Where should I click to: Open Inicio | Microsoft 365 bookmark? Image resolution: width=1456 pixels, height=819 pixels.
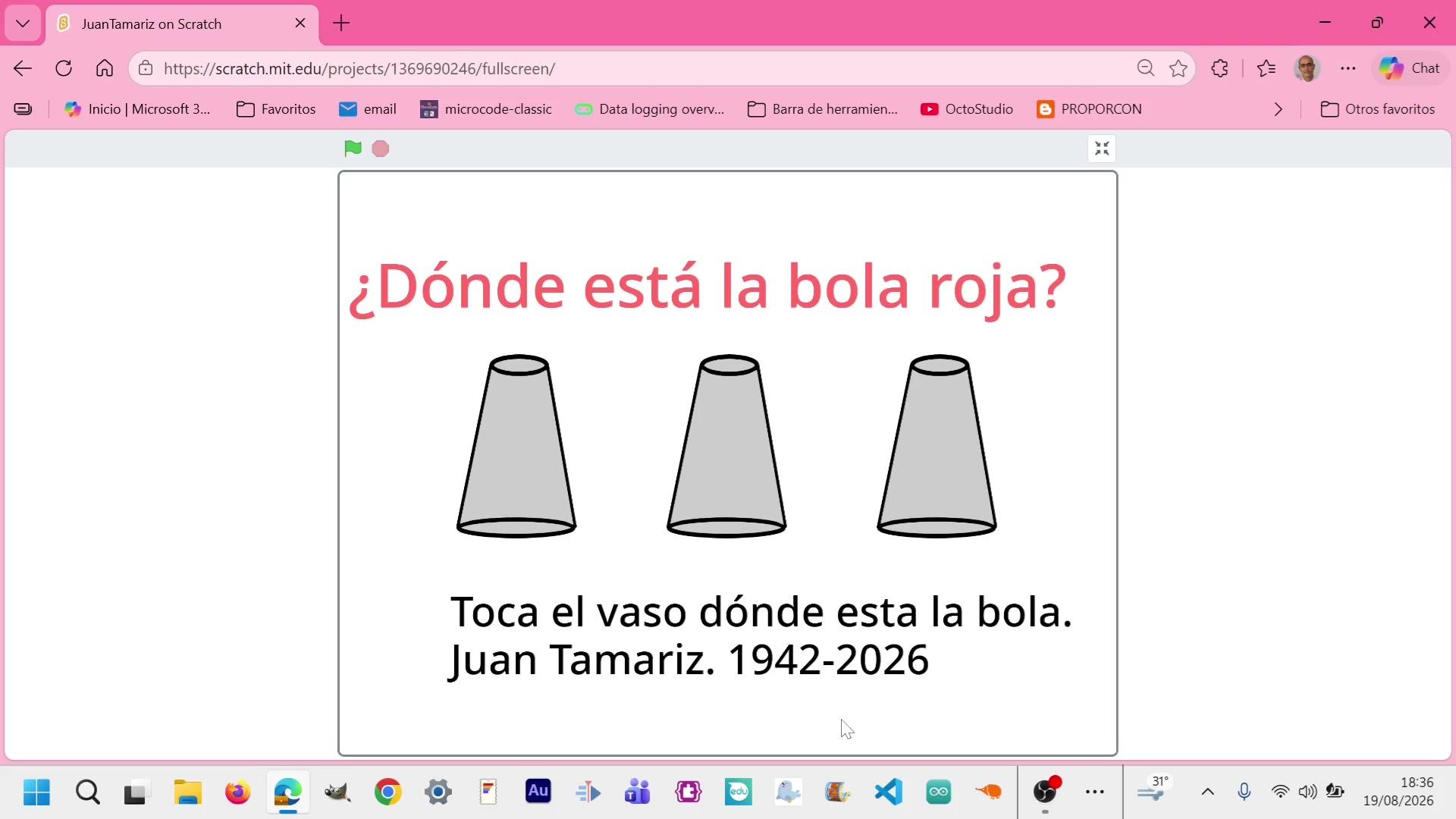pyautogui.click(x=137, y=109)
